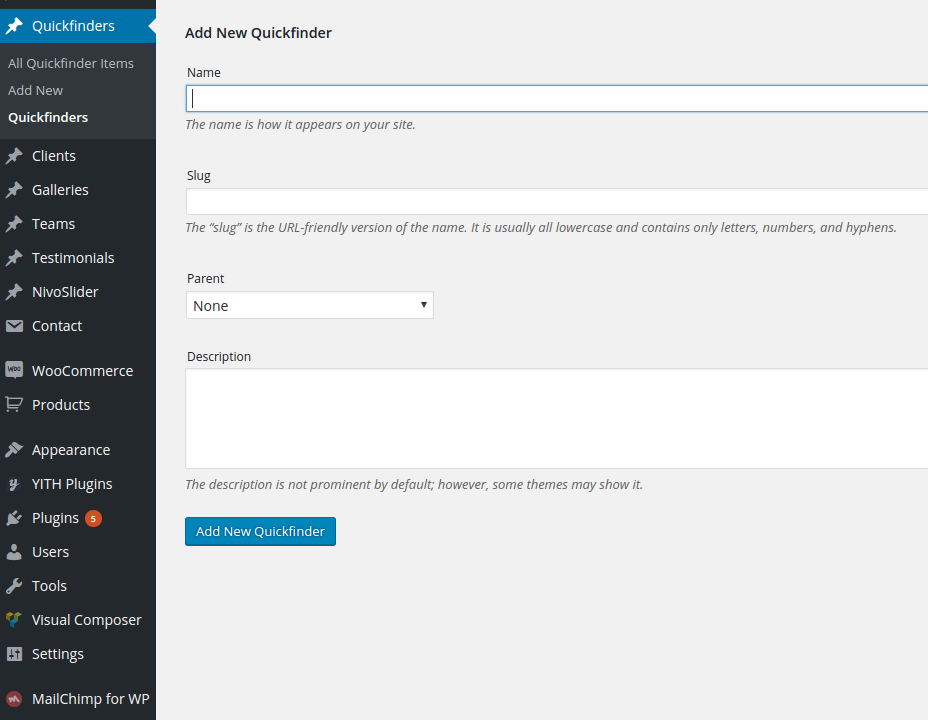Open the Galleries menu item
The image size is (928, 720).
pos(60,190)
